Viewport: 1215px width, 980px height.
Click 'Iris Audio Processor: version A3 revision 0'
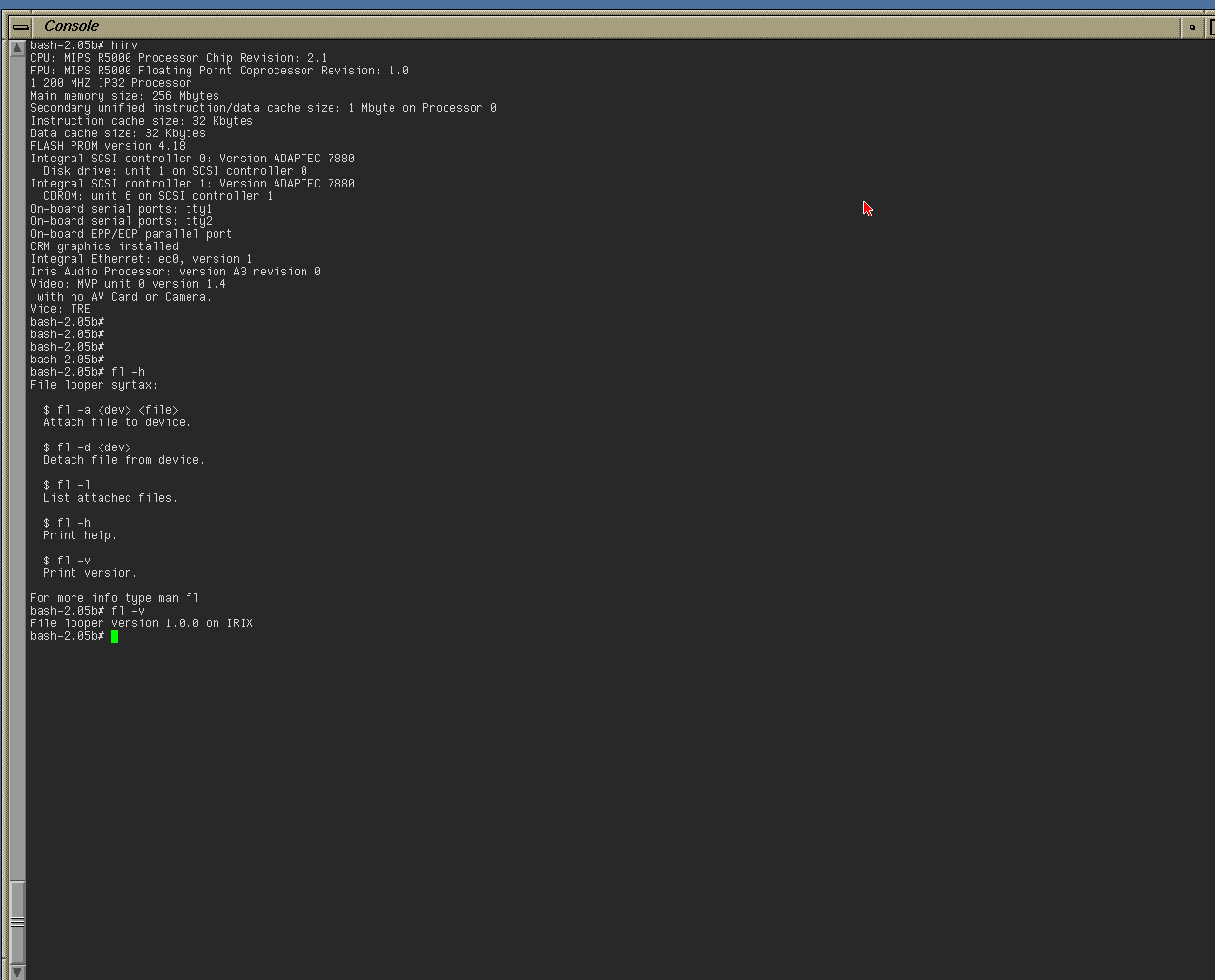[175, 272]
